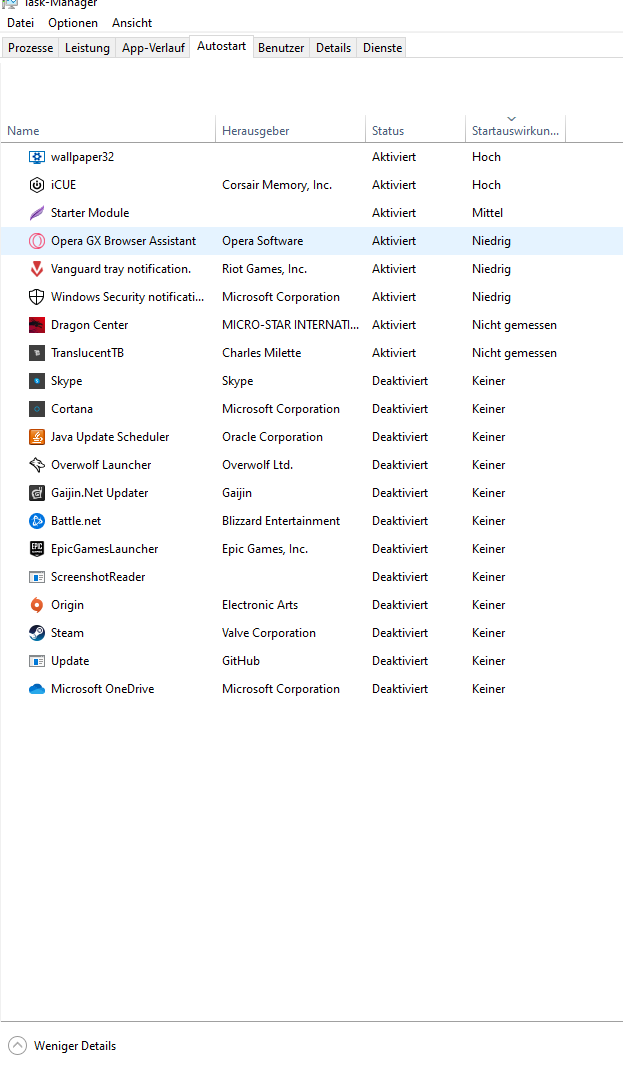Click the ScreenshotReader icon
The width and height of the screenshot is (623, 1070).
tap(37, 577)
